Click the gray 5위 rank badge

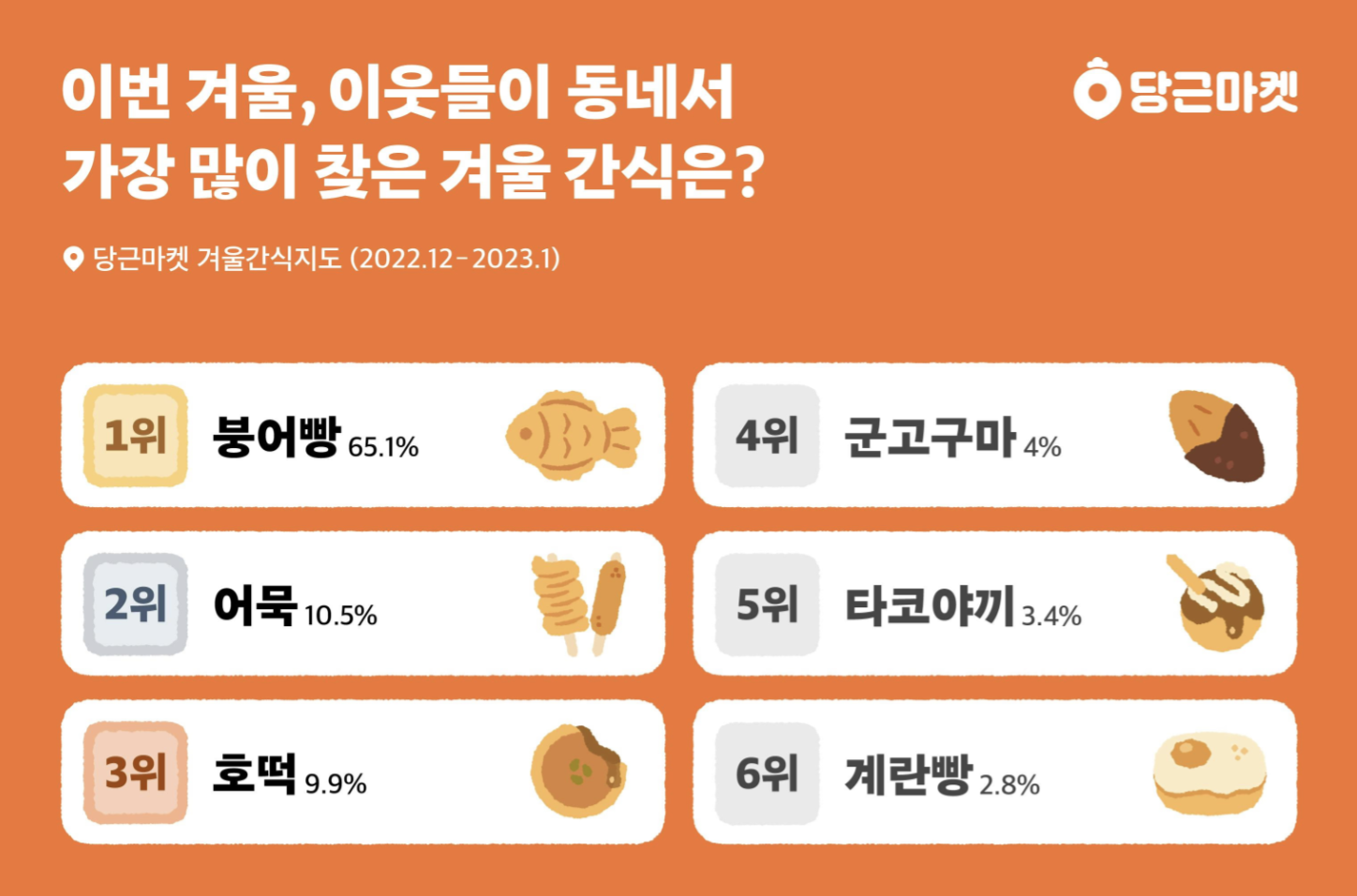point(768,604)
